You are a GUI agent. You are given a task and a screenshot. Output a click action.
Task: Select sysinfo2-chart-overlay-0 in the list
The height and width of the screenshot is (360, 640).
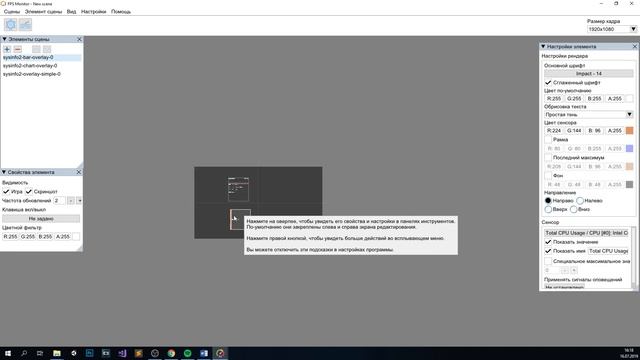[x=41, y=66]
